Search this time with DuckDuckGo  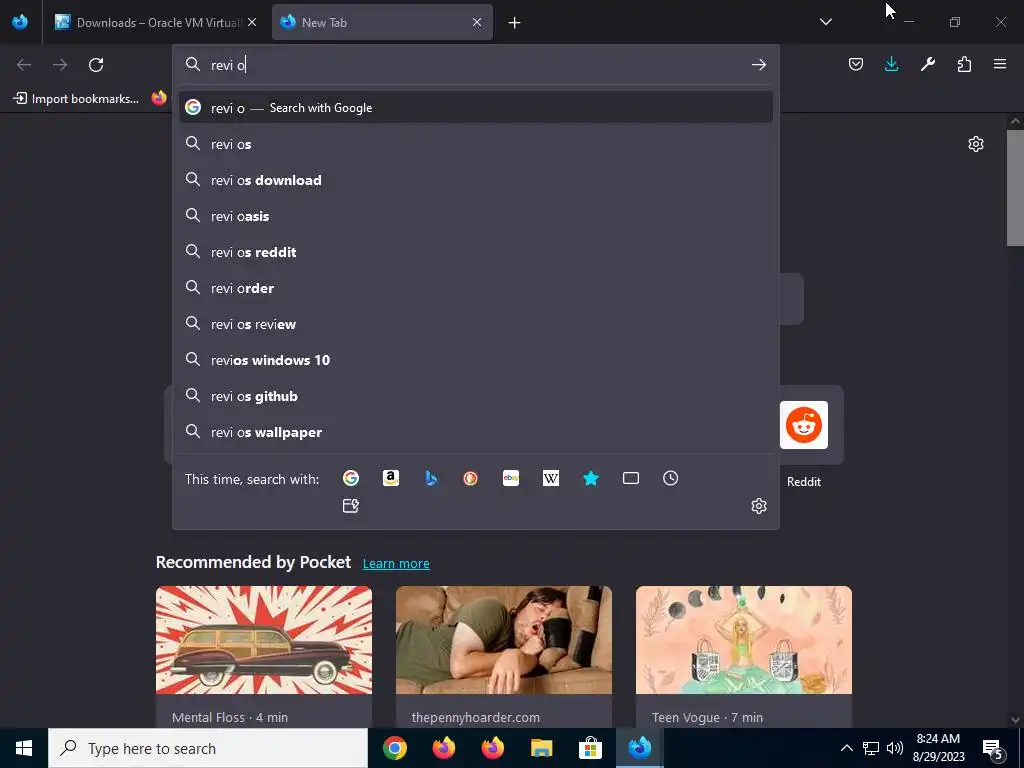pyautogui.click(x=470, y=478)
